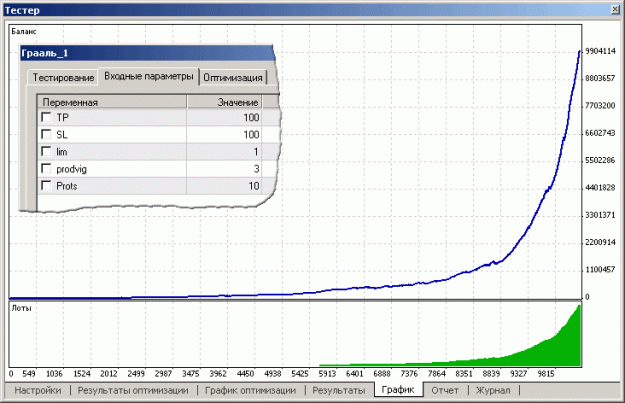This screenshot has height=403, width=625.
Task: Select the Входные параметры tab
Action: pos(149,76)
